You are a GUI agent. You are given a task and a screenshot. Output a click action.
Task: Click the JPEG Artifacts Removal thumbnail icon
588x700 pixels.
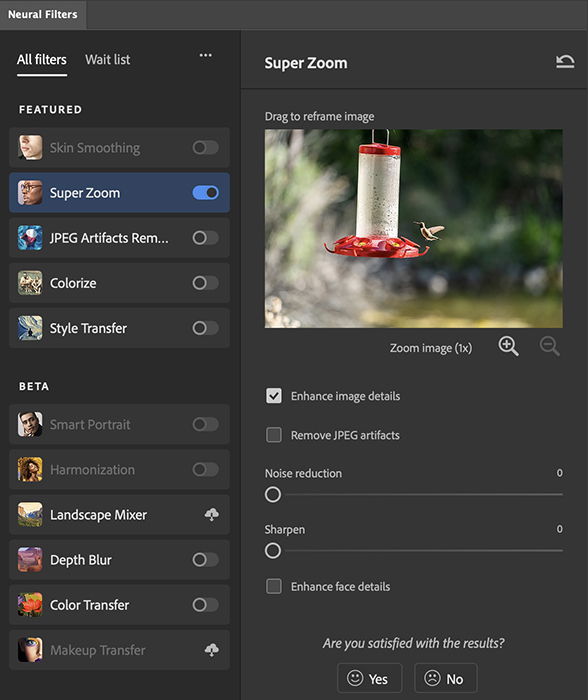(x=30, y=238)
